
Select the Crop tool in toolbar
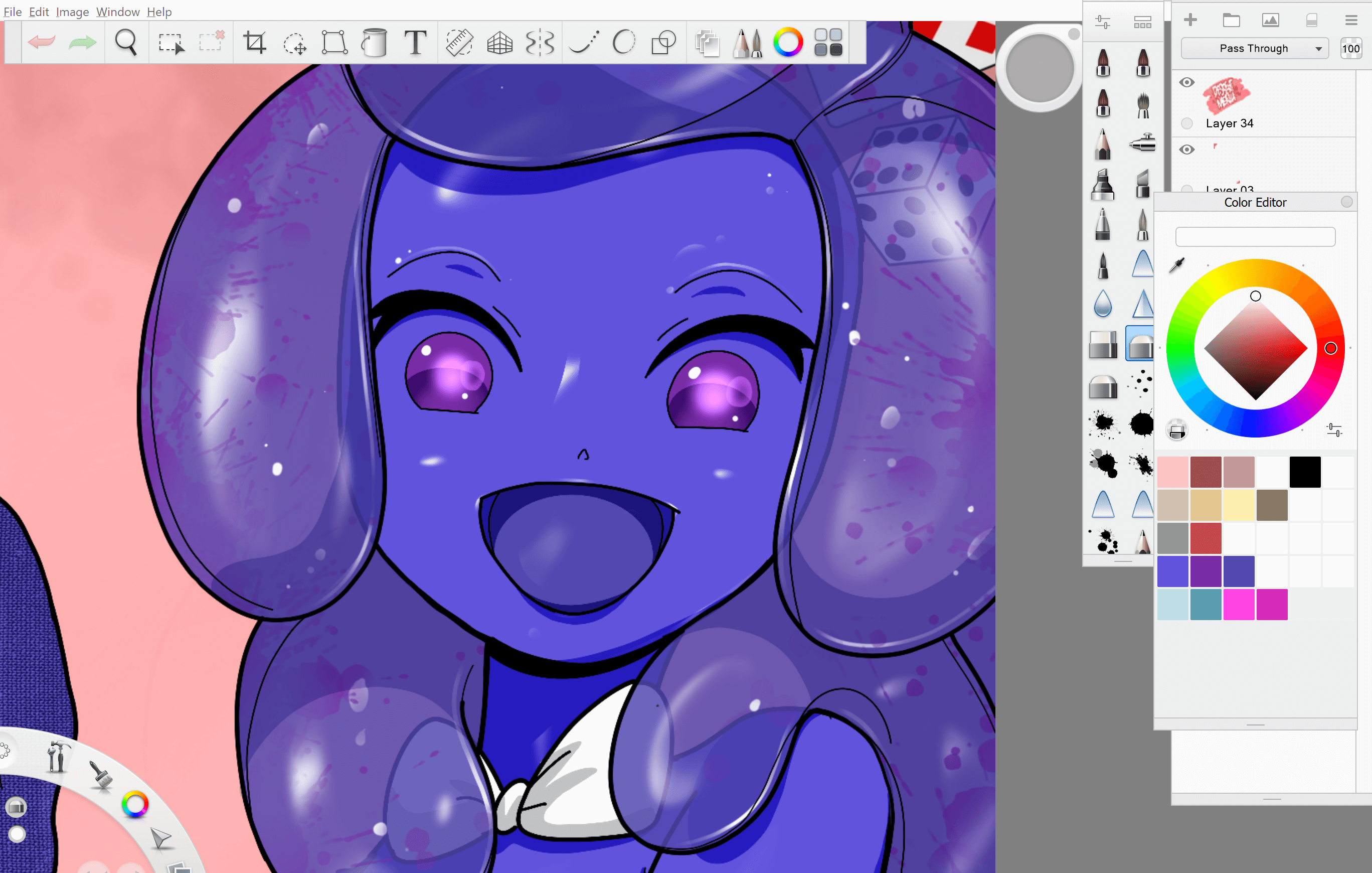(x=255, y=43)
